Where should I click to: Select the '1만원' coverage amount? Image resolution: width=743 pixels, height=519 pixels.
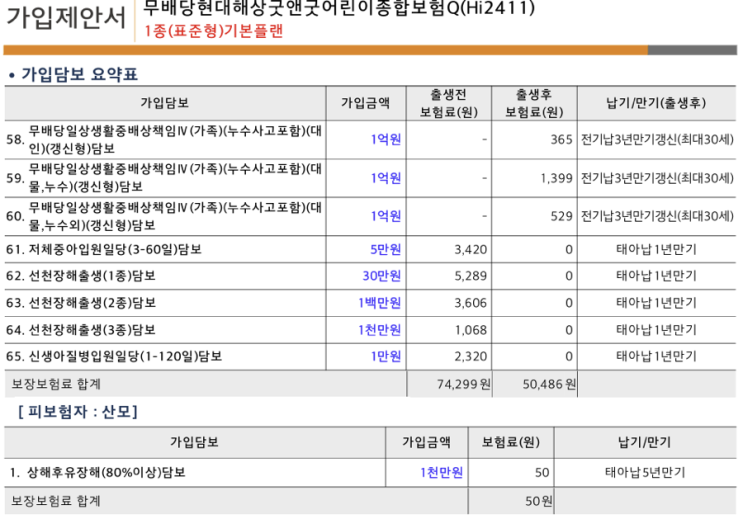pyautogui.click(x=386, y=356)
